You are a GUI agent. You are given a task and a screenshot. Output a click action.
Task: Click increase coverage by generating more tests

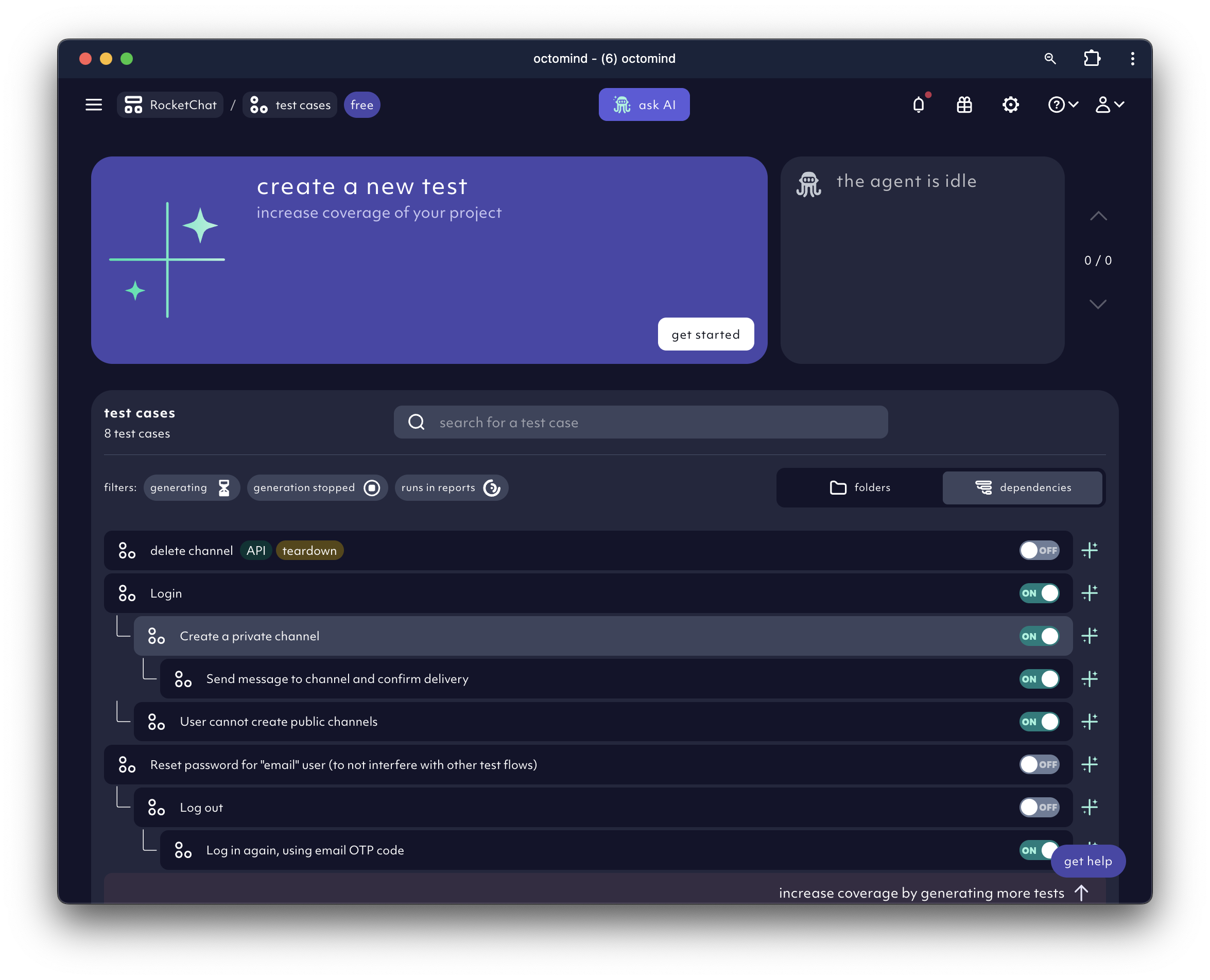[x=921, y=893]
